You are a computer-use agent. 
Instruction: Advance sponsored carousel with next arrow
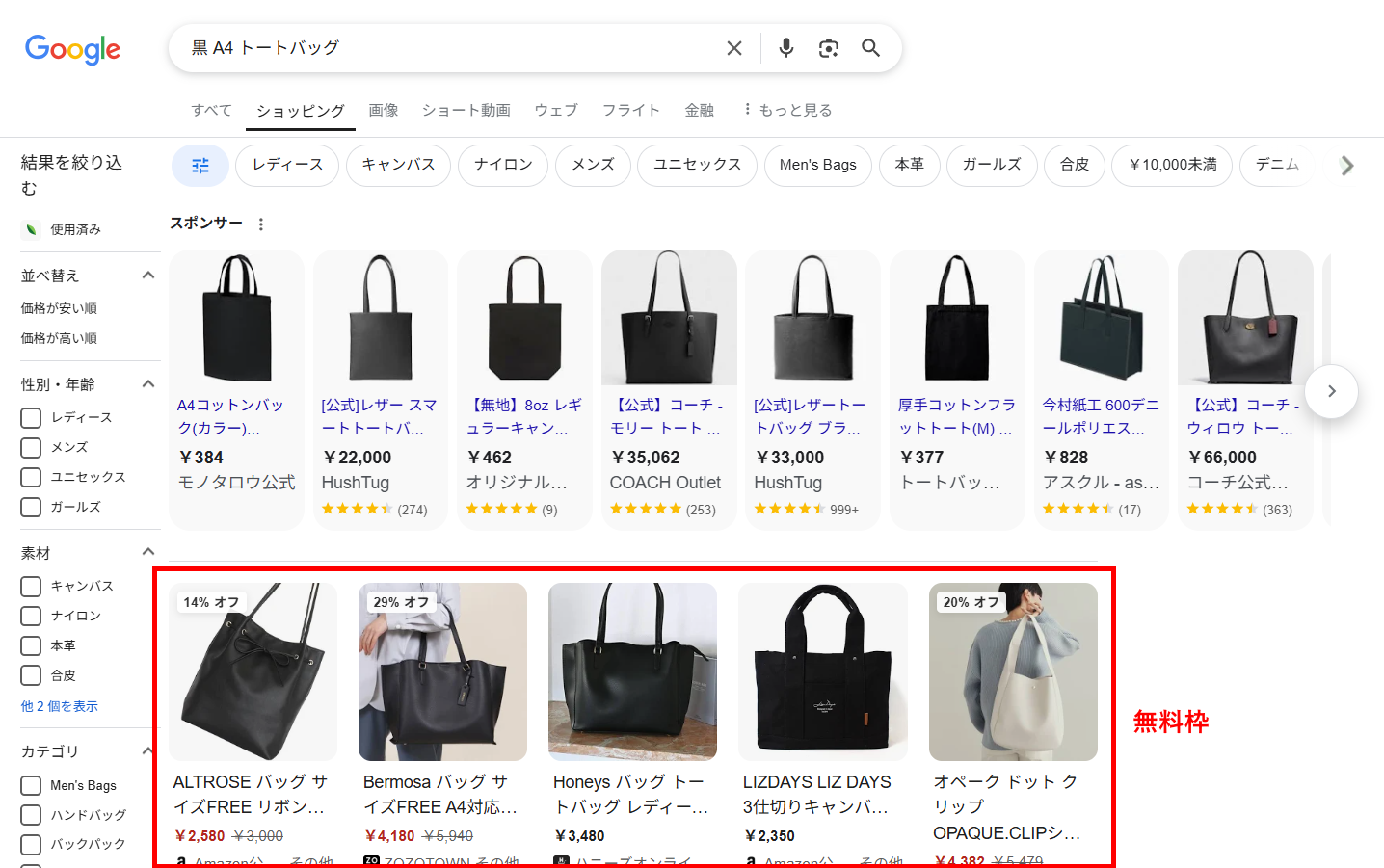point(1332,391)
